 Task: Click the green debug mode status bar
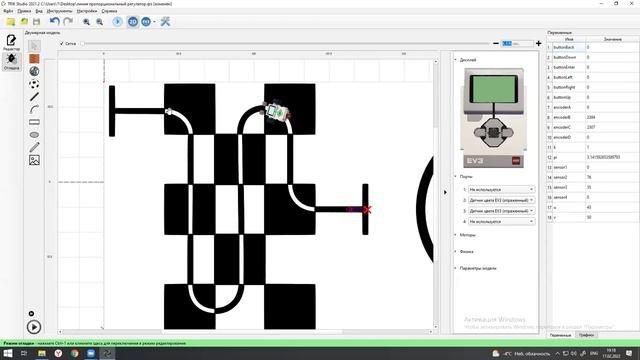[320, 343]
